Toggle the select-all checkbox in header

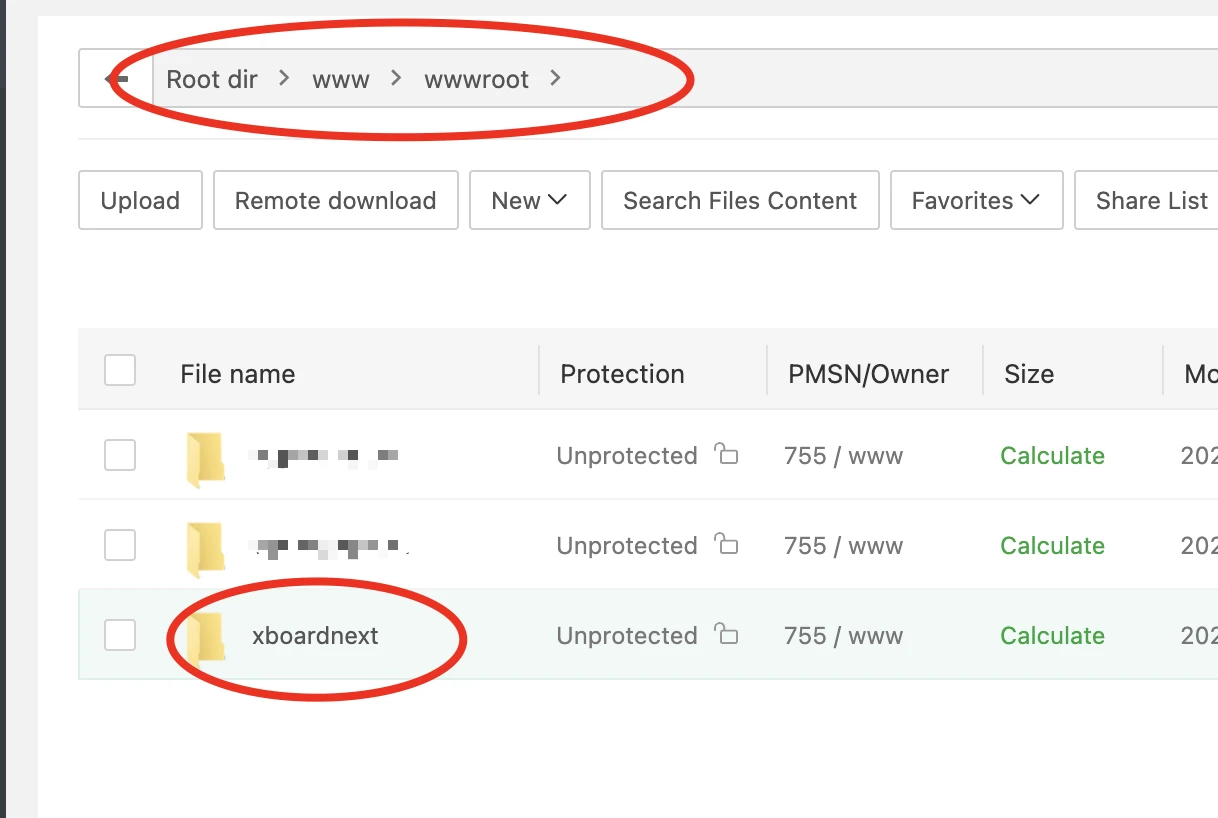pos(120,371)
